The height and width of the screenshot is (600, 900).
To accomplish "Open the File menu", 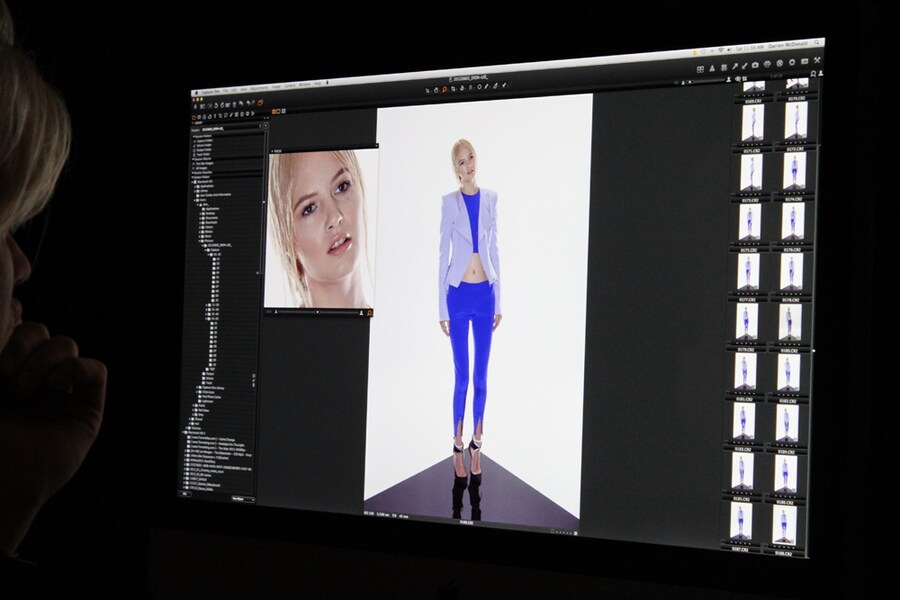I will [x=226, y=91].
